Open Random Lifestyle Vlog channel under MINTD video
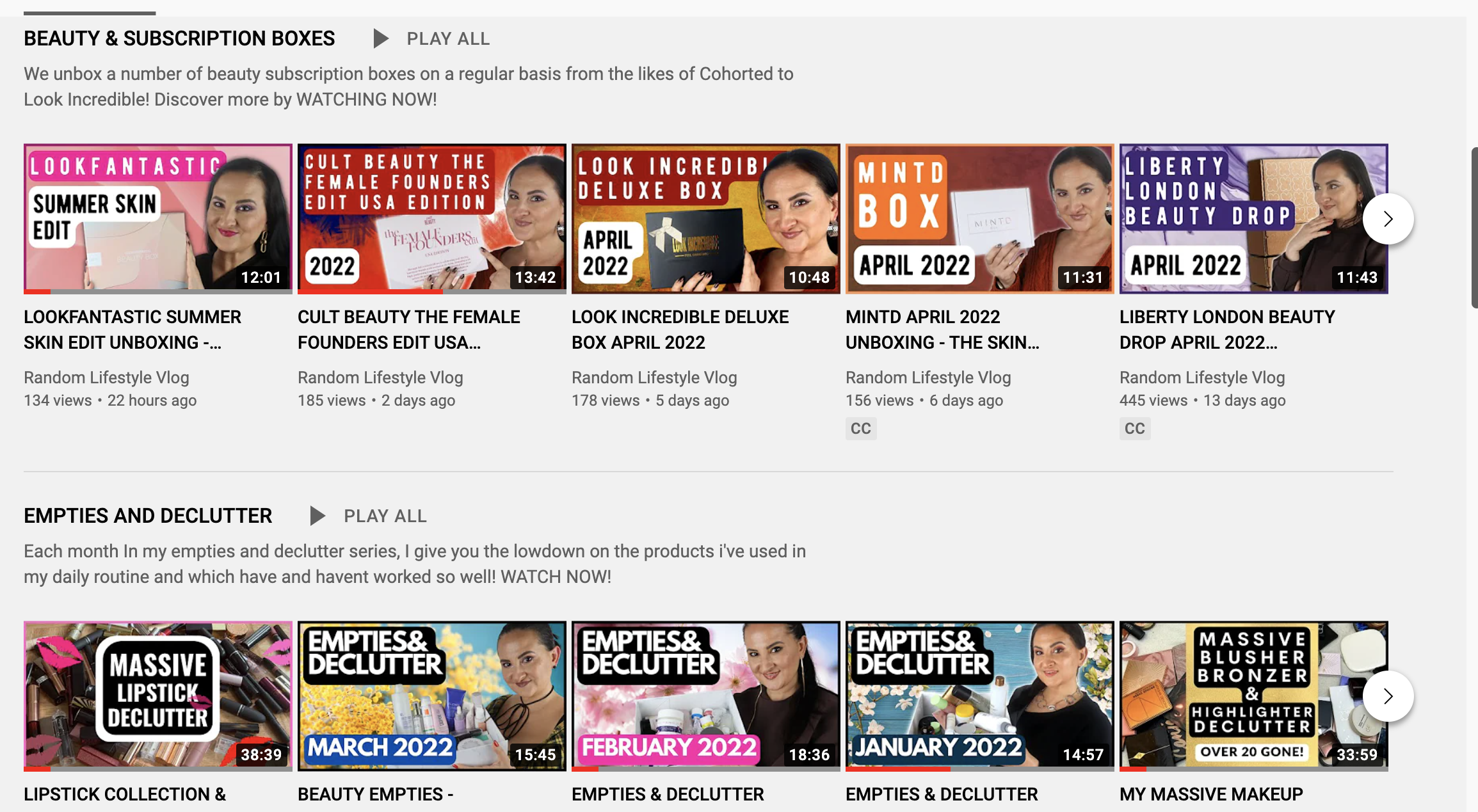 pyautogui.click(x=928, y=378)
